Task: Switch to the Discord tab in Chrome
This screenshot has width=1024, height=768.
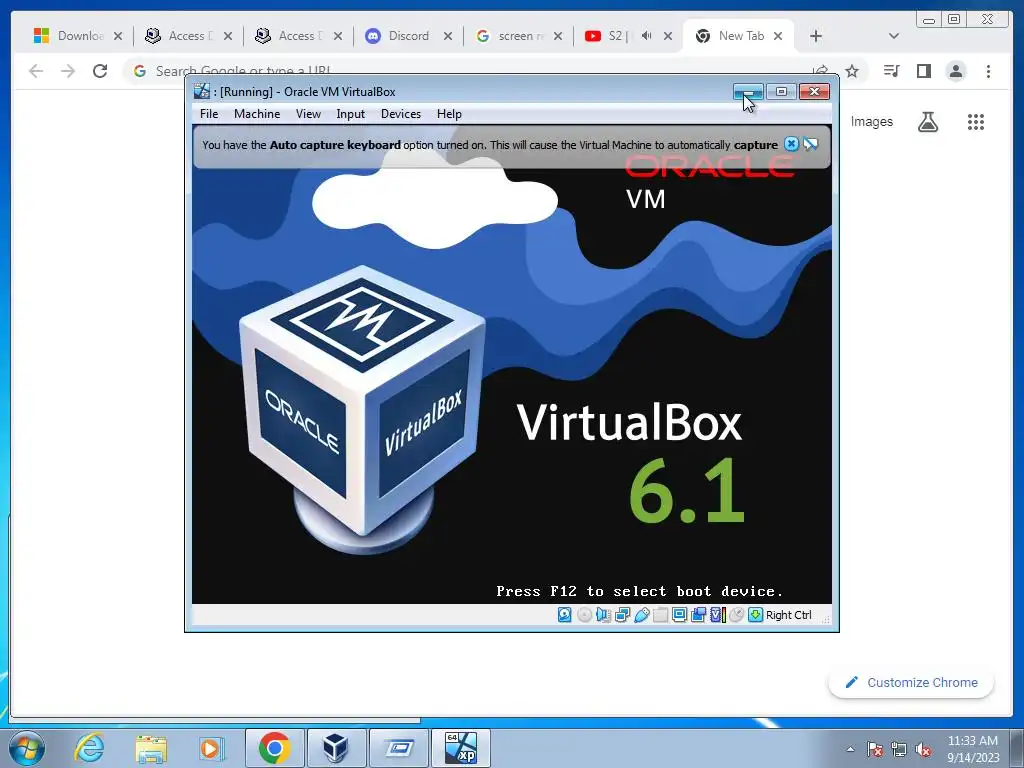Action: coord(408,36)
